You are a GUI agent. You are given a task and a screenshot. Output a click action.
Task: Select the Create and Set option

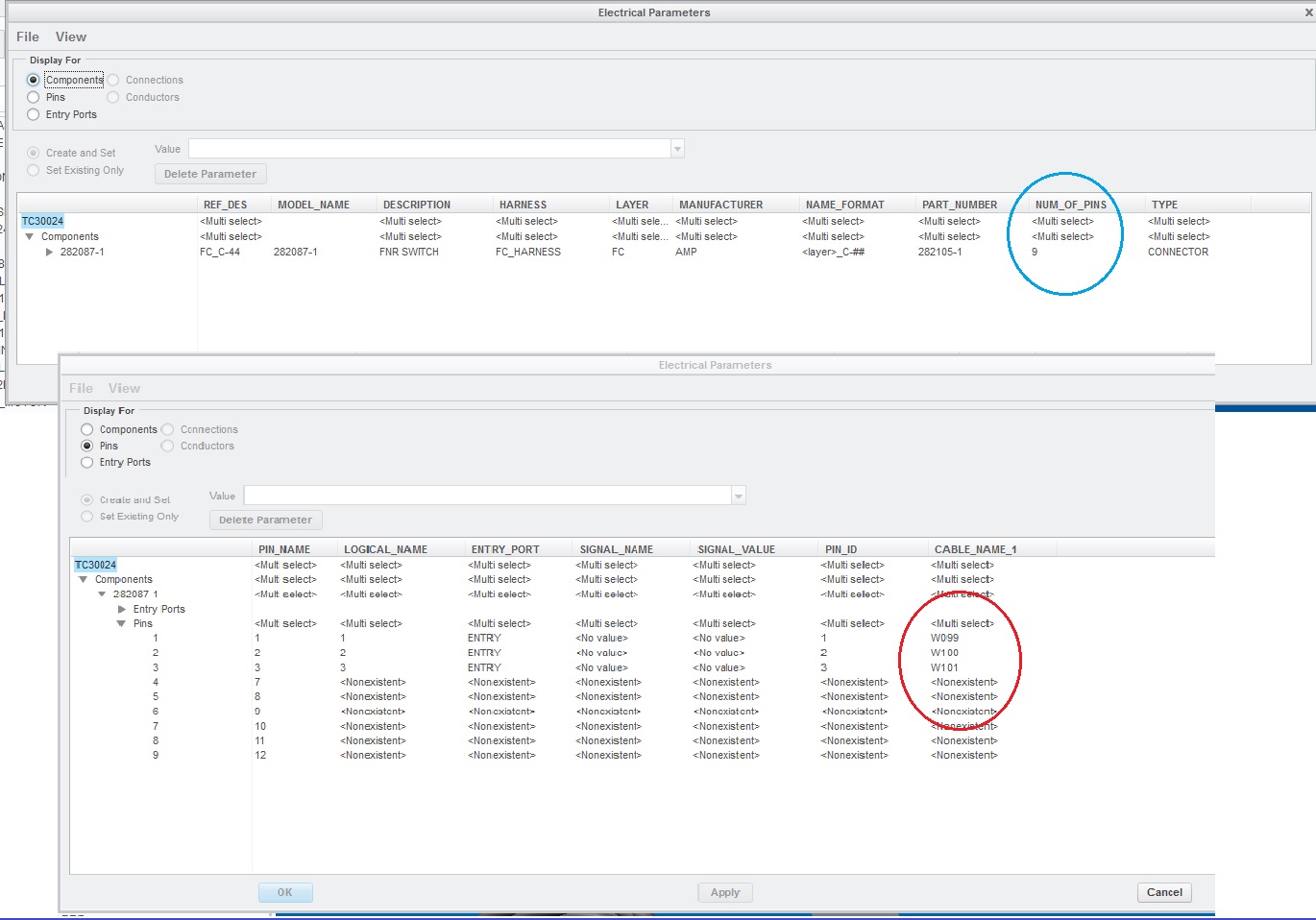pyautogui.click(x=87, y=498)
